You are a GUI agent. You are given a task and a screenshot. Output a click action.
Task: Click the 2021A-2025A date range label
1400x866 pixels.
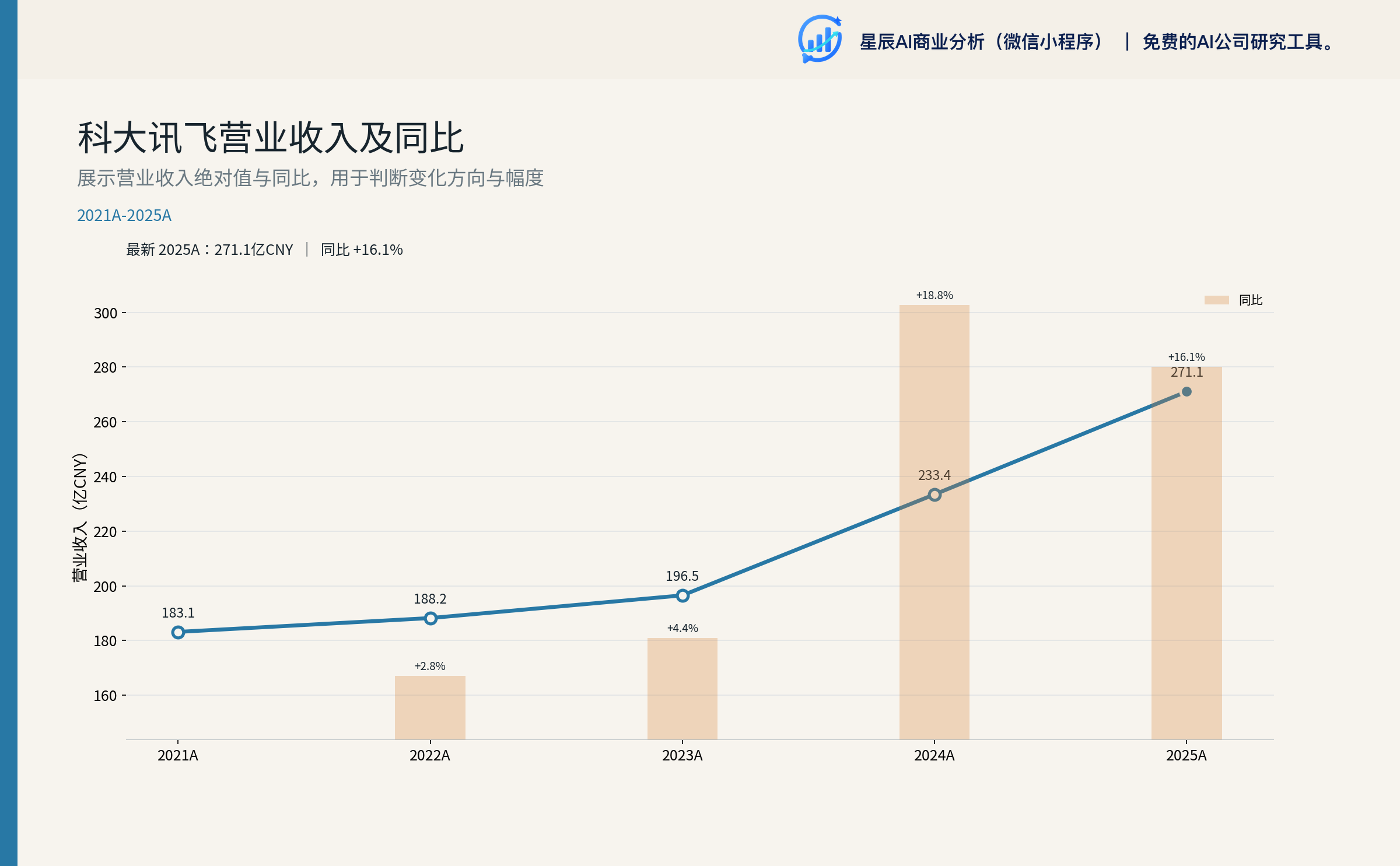click(124, 216)
